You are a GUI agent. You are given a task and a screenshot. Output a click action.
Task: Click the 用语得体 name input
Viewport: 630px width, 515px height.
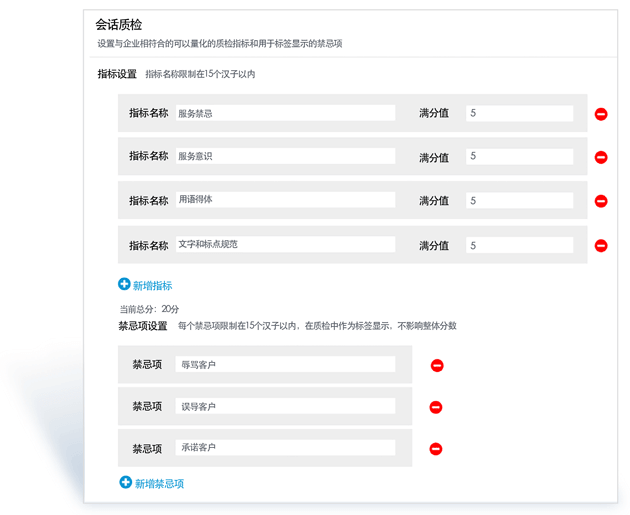click(x=285, y=200)
